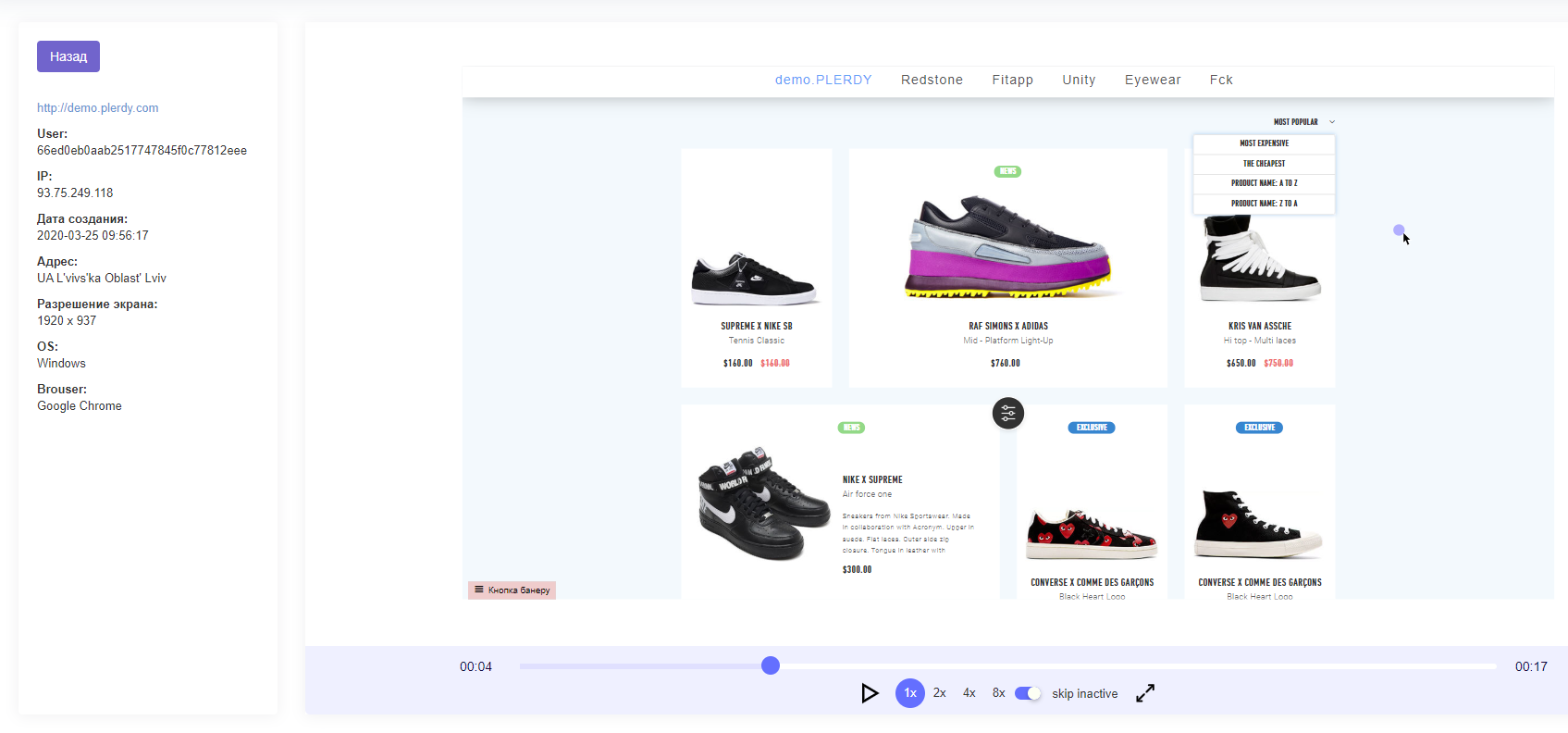The width and height of the screenshot is (1568, 733).
Task: Click the RAF SIMONS X ADIDAS title
Action: [x=1008, y=326]
